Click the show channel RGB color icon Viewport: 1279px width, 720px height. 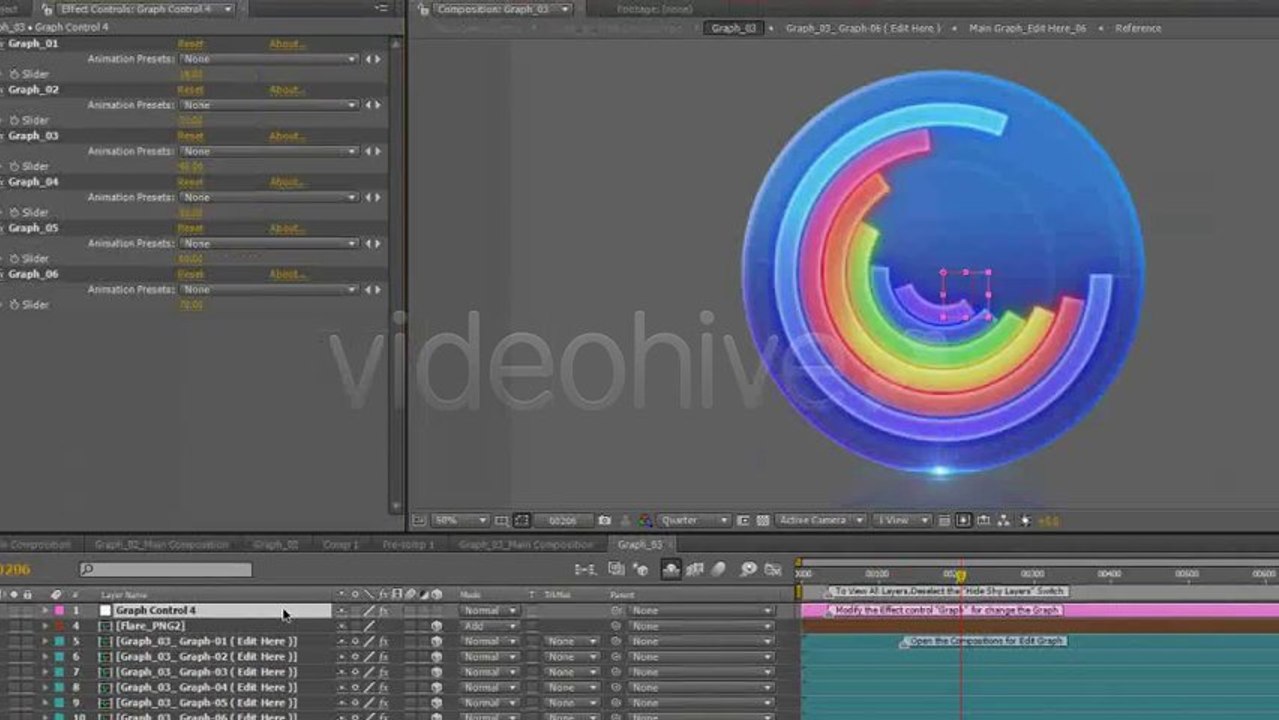645,520
